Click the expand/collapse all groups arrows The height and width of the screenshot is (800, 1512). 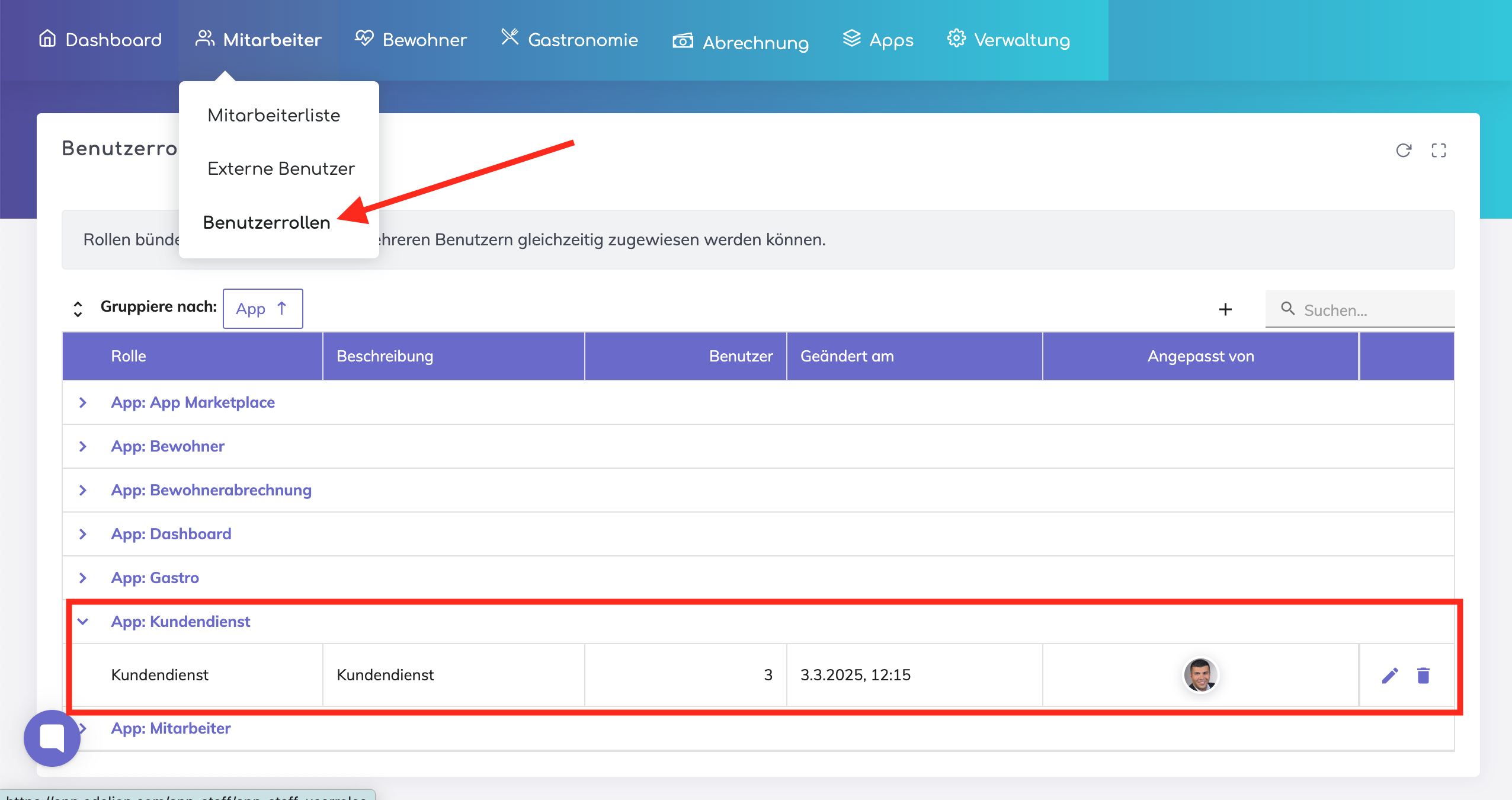click(x=78, y=309)
